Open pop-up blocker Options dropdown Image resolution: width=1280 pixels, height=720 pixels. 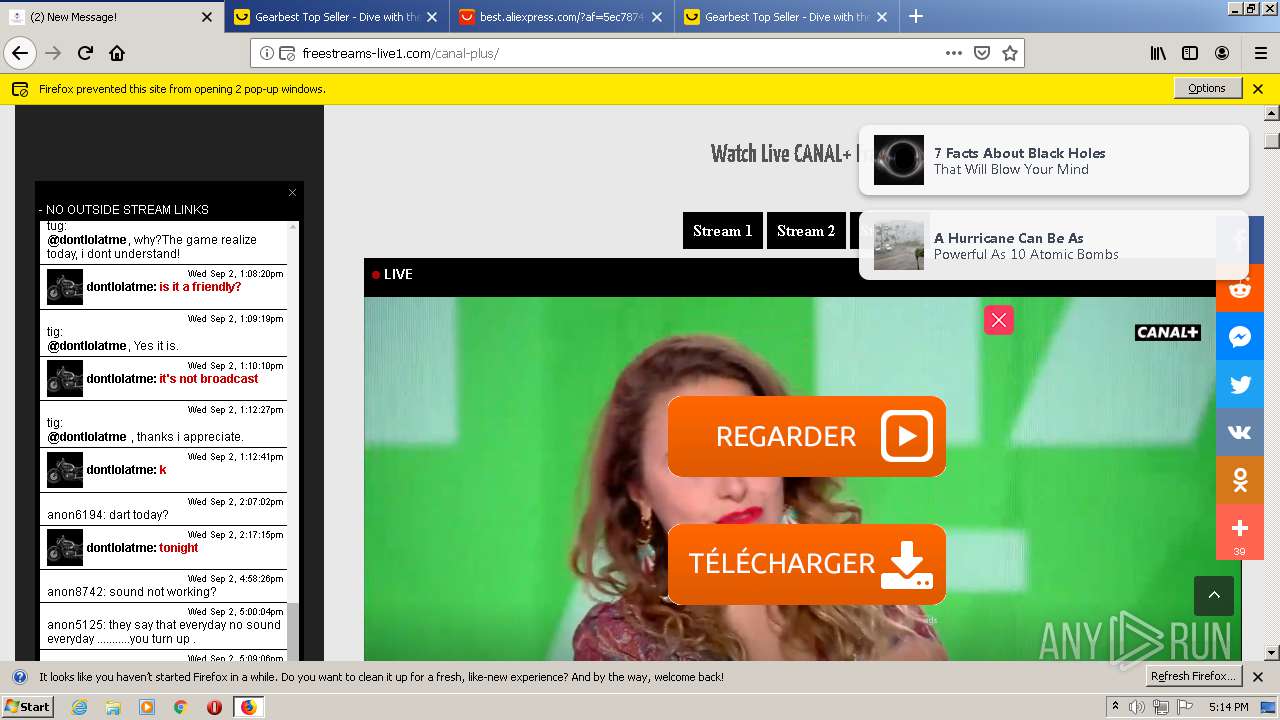coord(1207,88)
